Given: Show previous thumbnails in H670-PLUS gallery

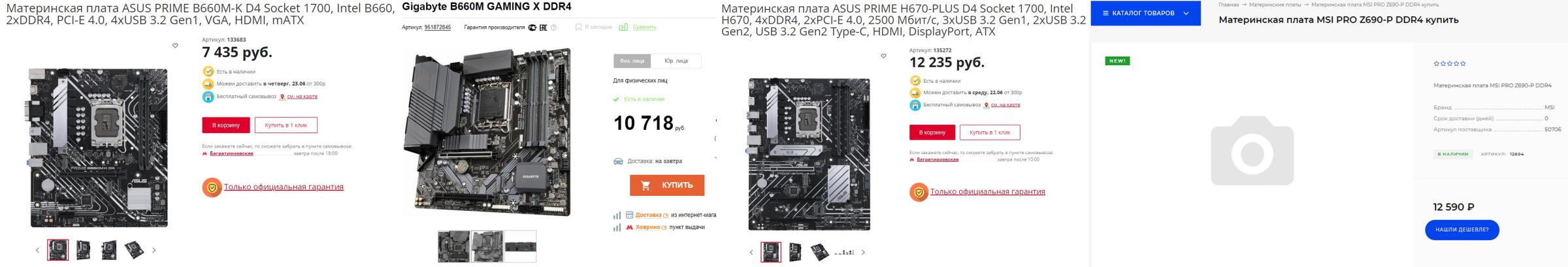Looking at the screenshot, I should 751,252.
